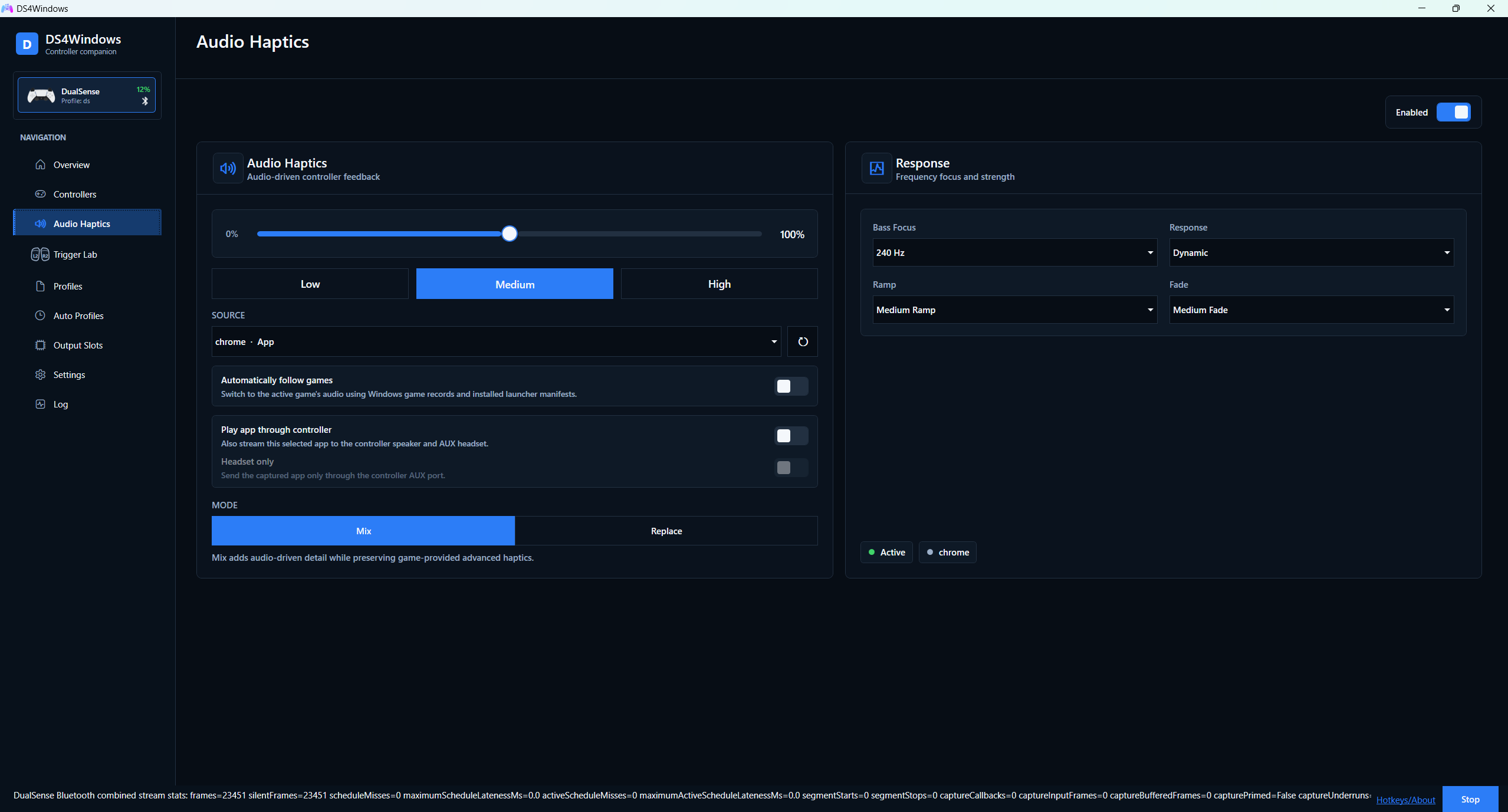Click the Auto Profiles clock icon
The height and width of the screenshot is (812, 1508).
coord(40,315)
